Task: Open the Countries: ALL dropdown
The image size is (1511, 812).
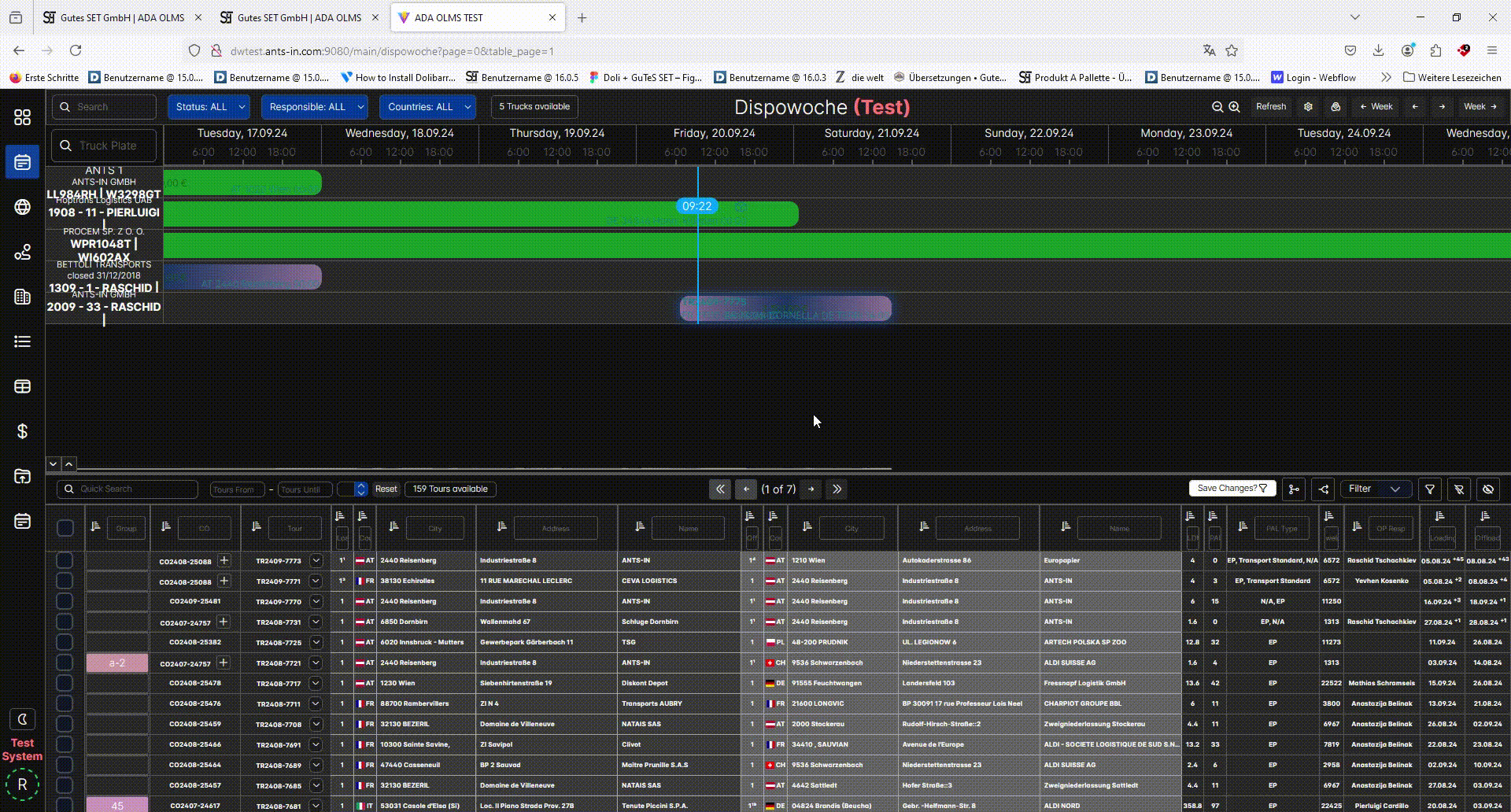Action: point(428,107)
